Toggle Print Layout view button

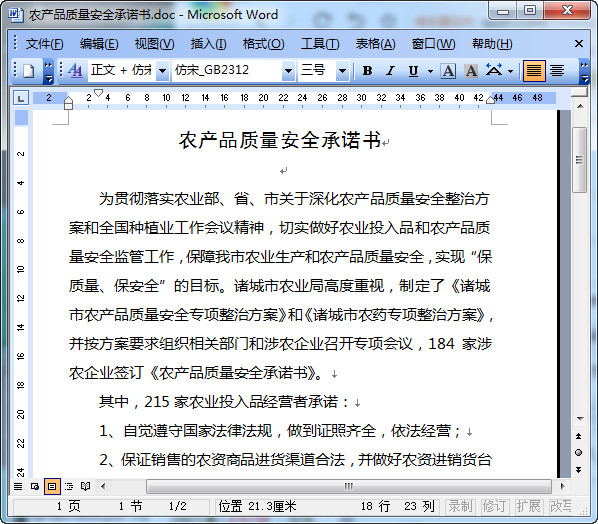coord(52,486)
